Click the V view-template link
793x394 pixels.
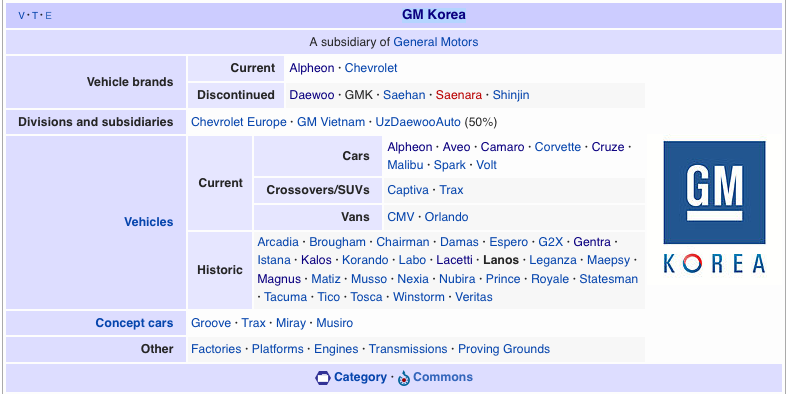[21, 16]
